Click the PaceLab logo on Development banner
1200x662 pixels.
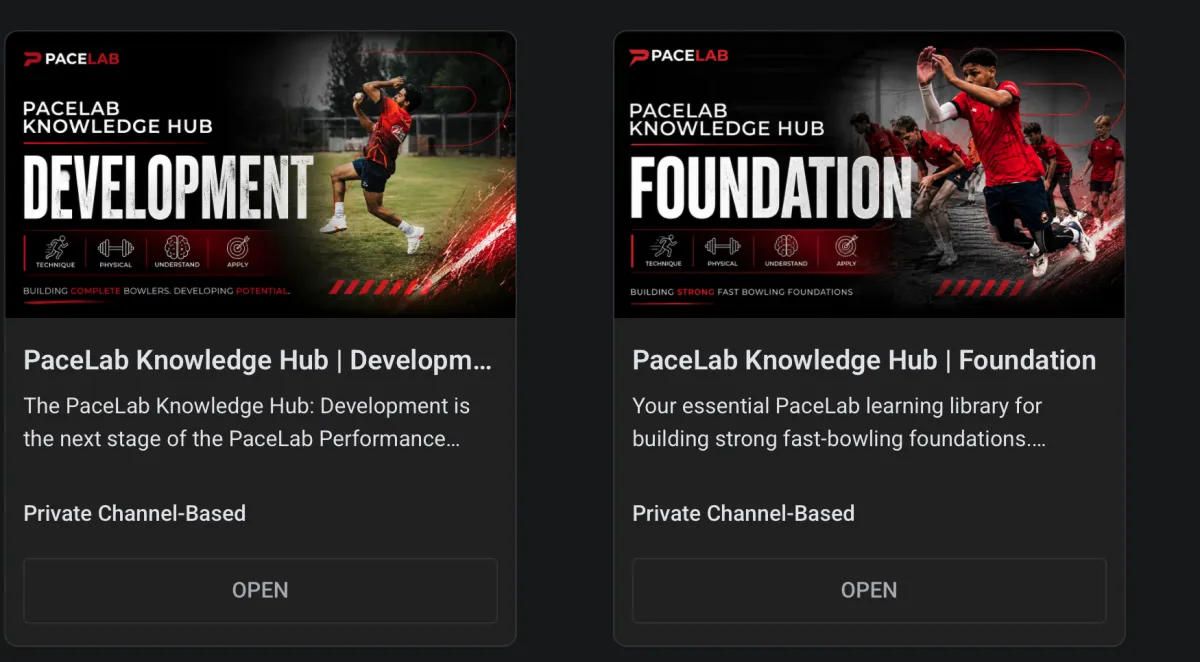71,59
